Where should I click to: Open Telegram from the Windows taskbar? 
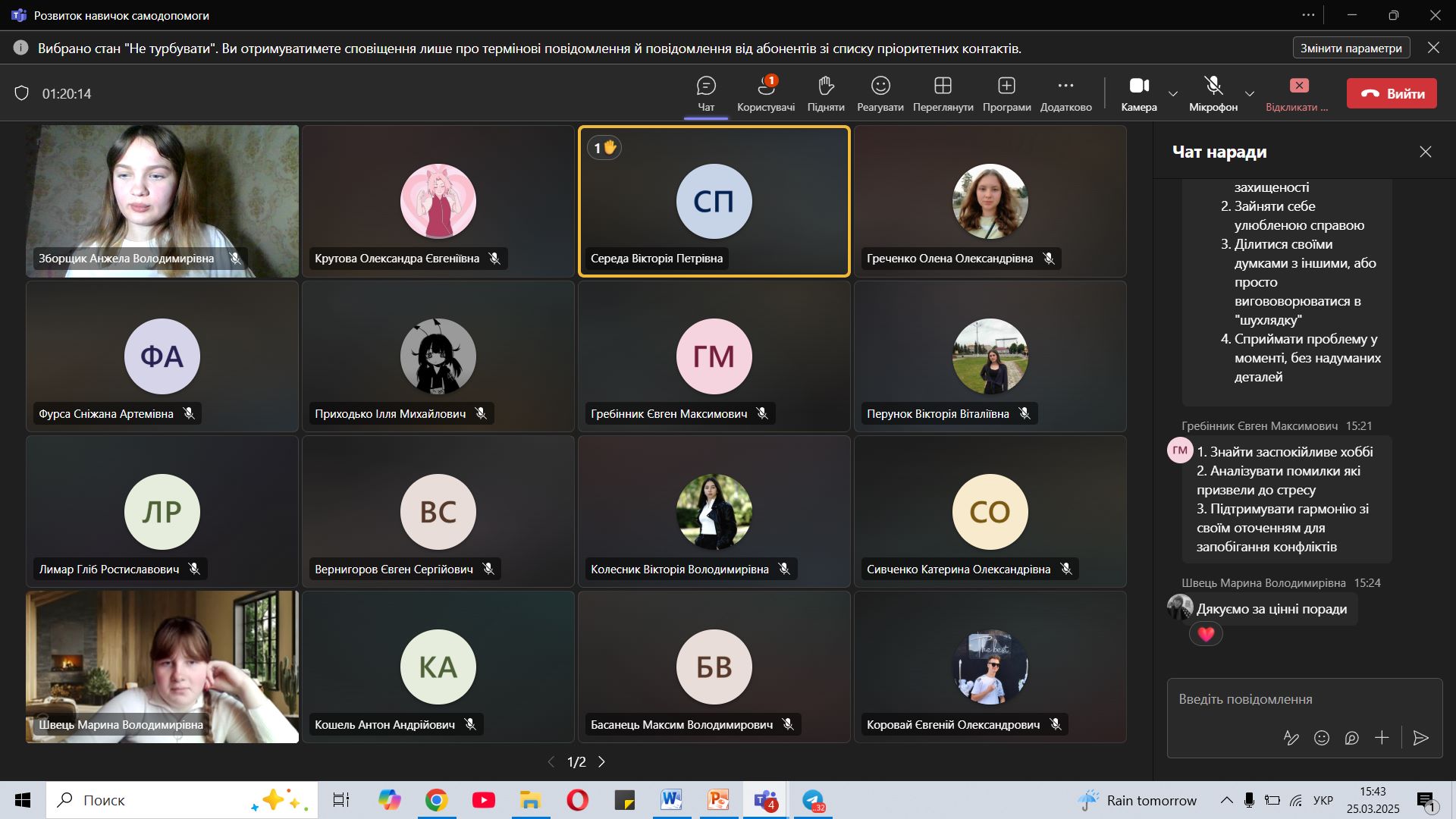(x=813, y=800)
